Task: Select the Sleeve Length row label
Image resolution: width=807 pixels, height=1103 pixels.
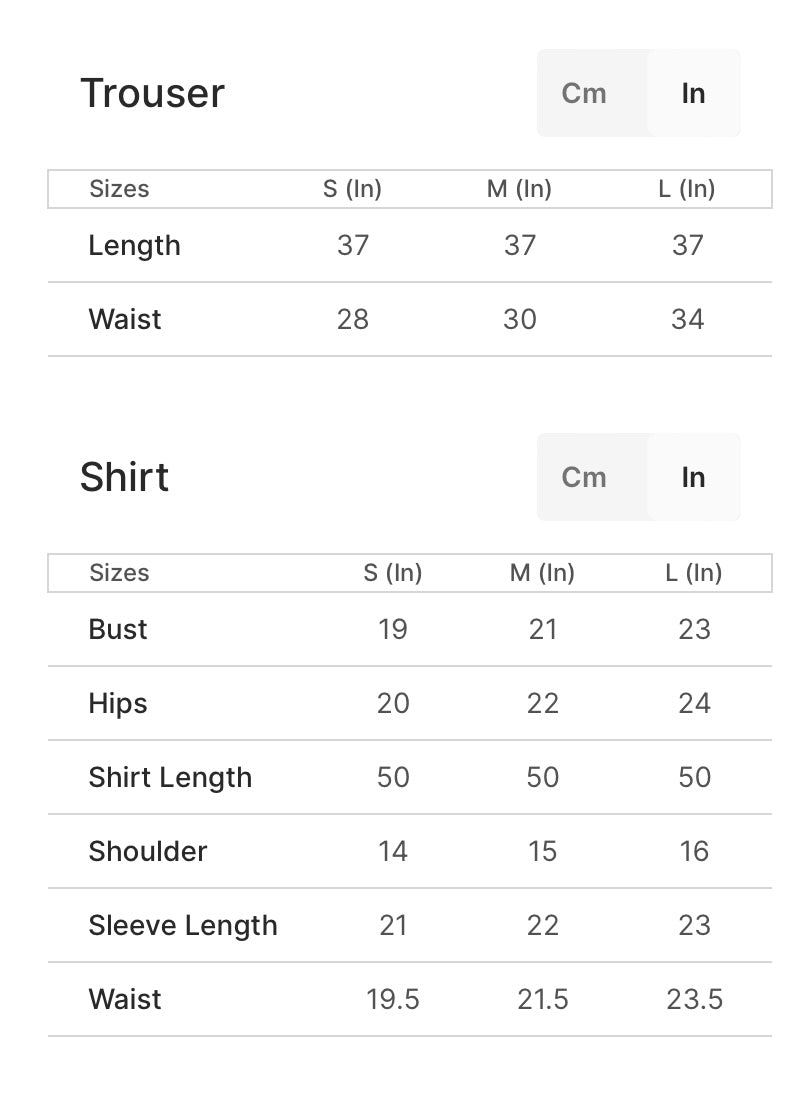Action: [x=183, y=925]
